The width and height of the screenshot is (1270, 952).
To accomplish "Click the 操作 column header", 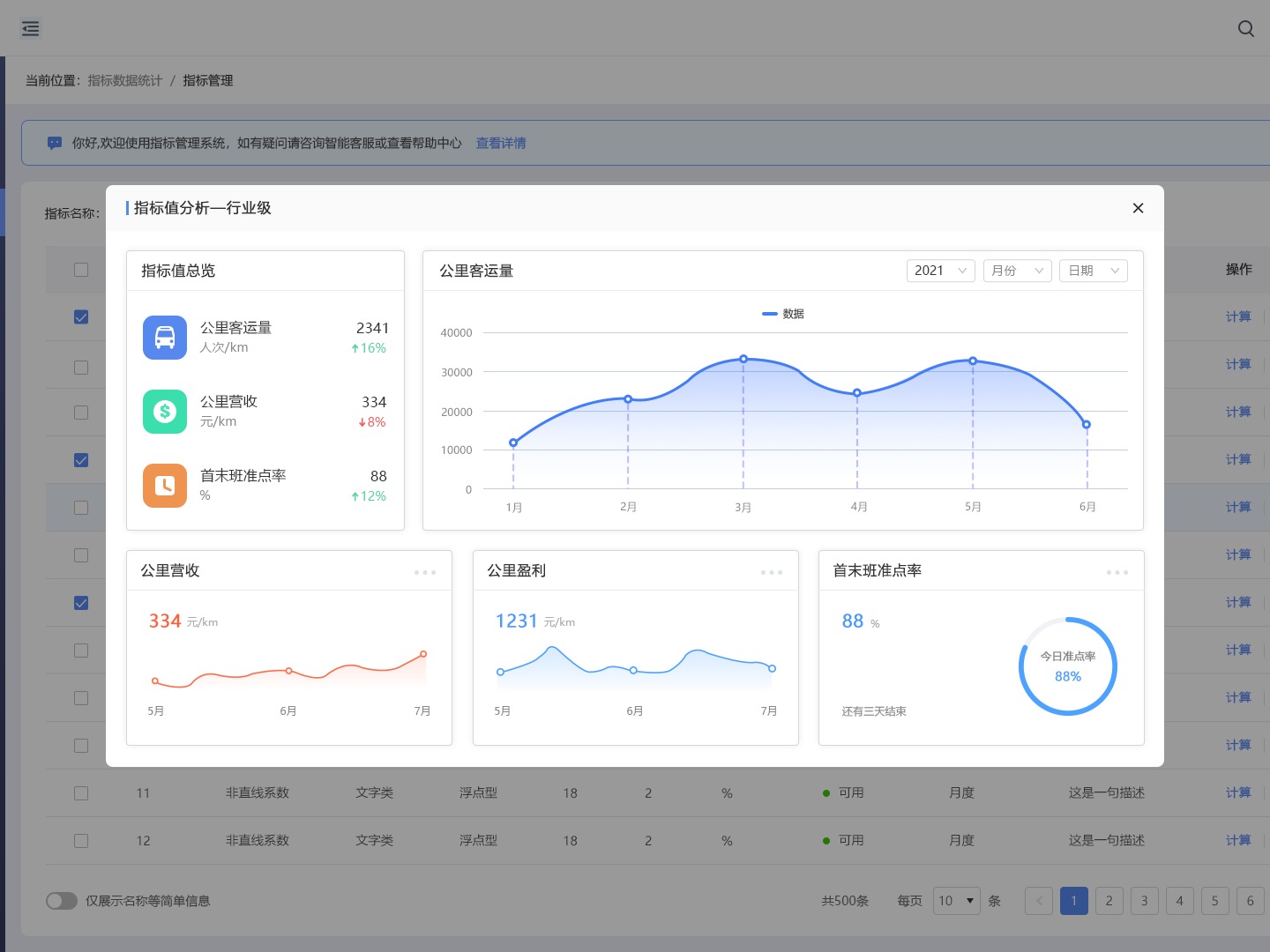I will click(x=1238, y=269).
